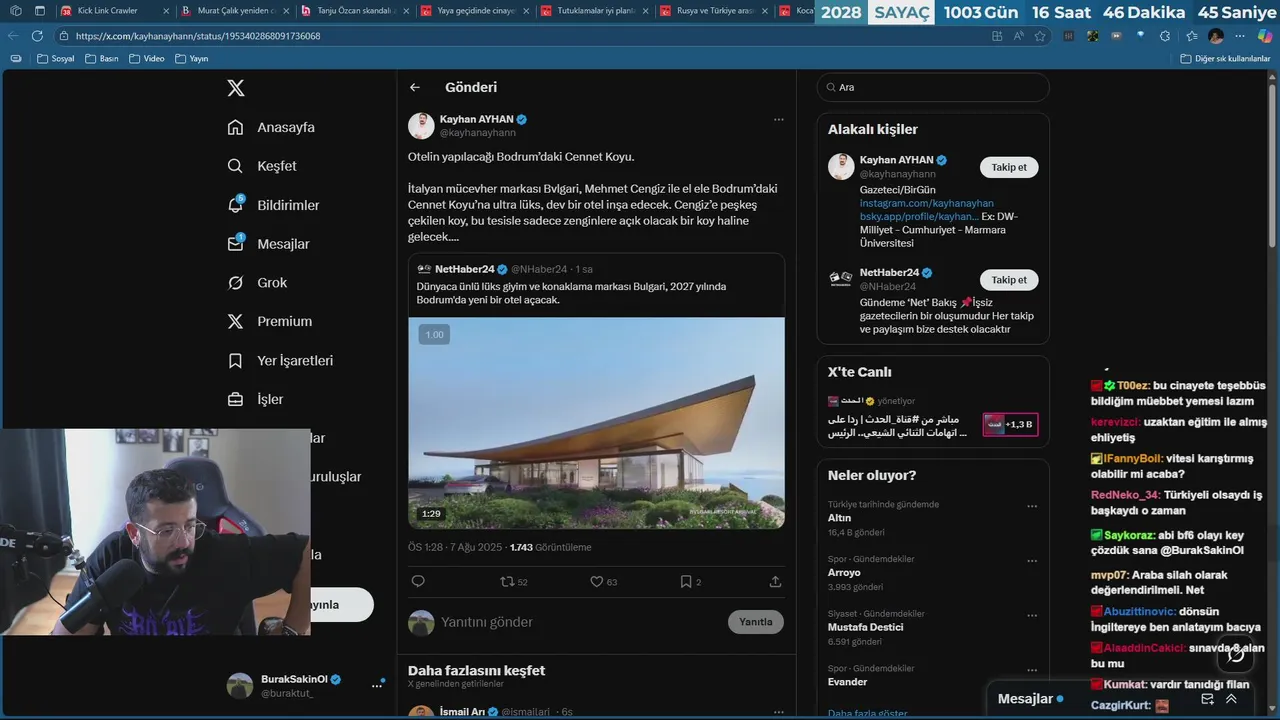Open options for Arroyo trend
Screen dimensions: 1280x720
tap(1032, 560)
